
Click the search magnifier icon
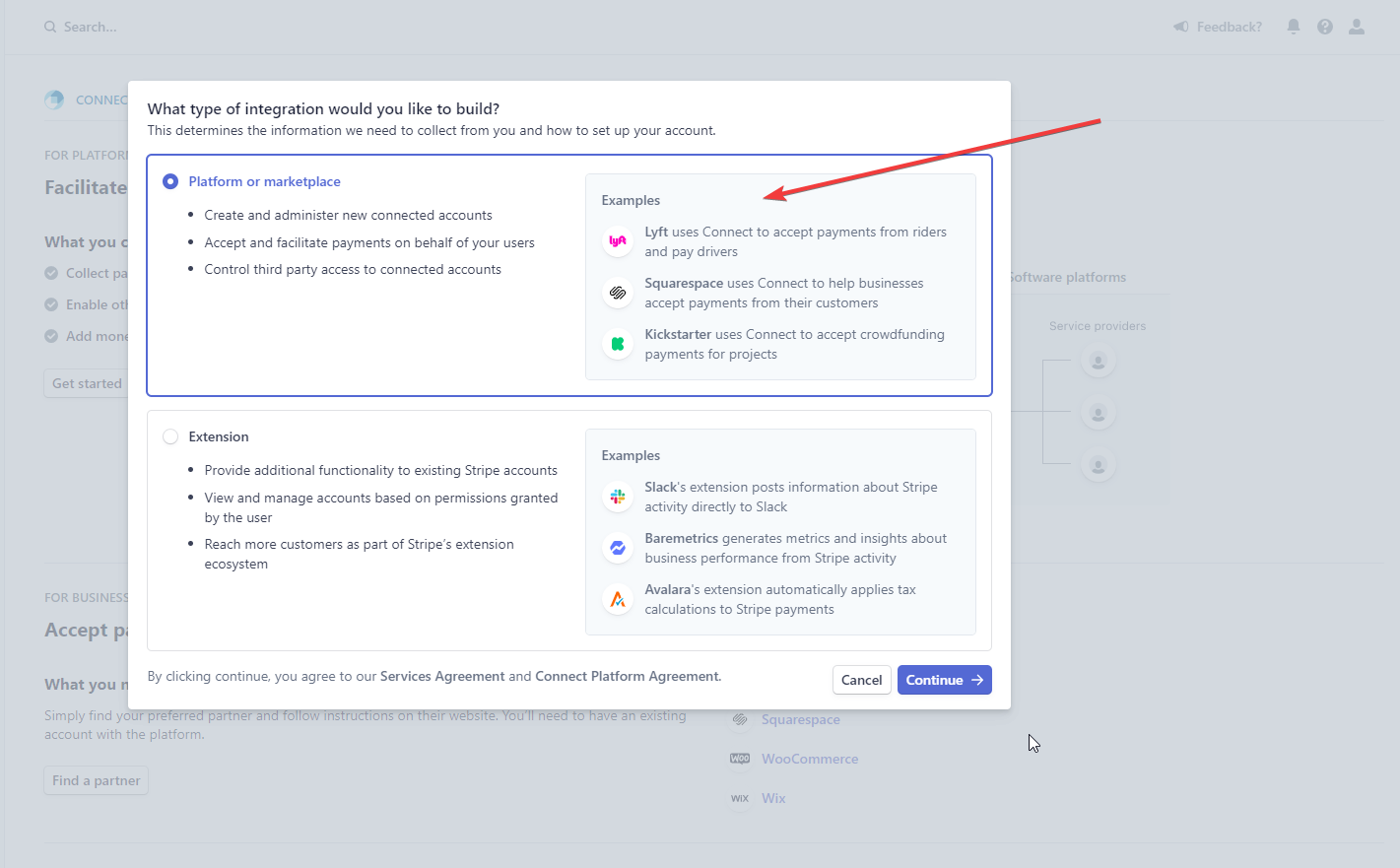tap(50, 27)
